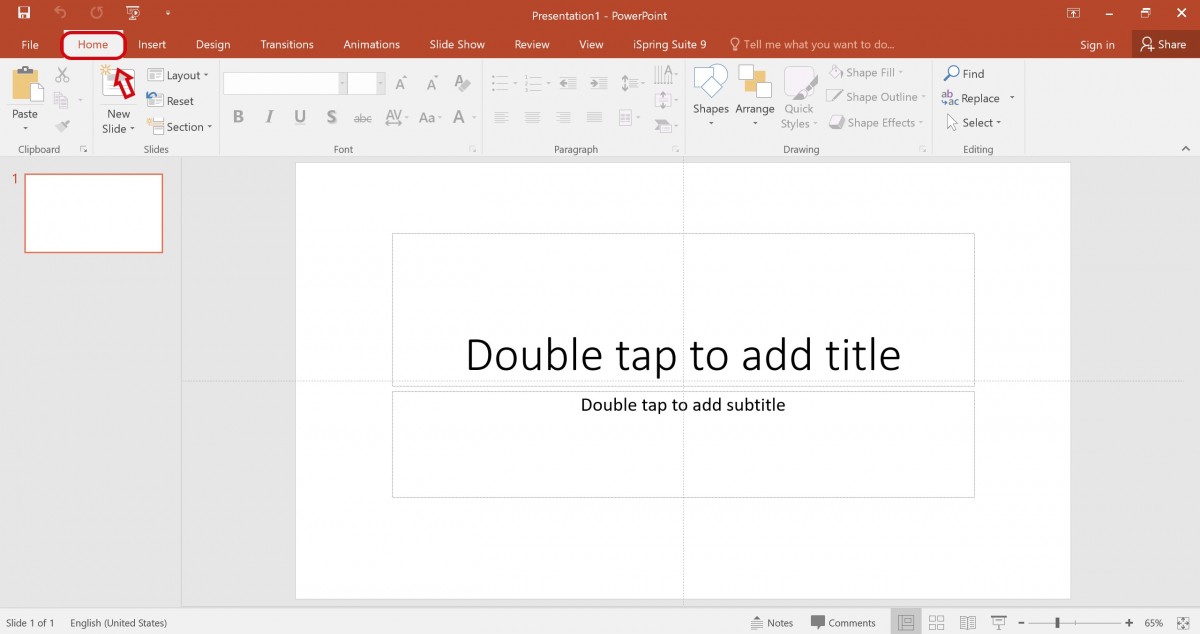Viewport: 1200px width, 634px height.
Task: Open the Select dropdown in Editing
Action: point(974,123)
